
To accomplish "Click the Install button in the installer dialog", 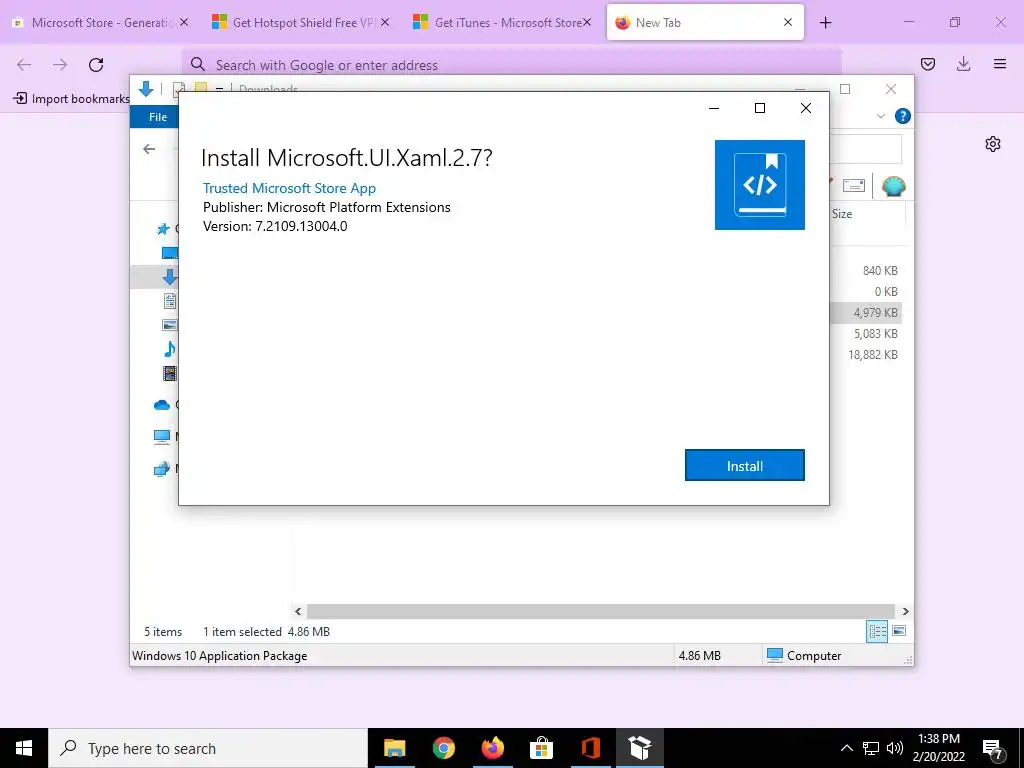I will click(x=744, y=466).
